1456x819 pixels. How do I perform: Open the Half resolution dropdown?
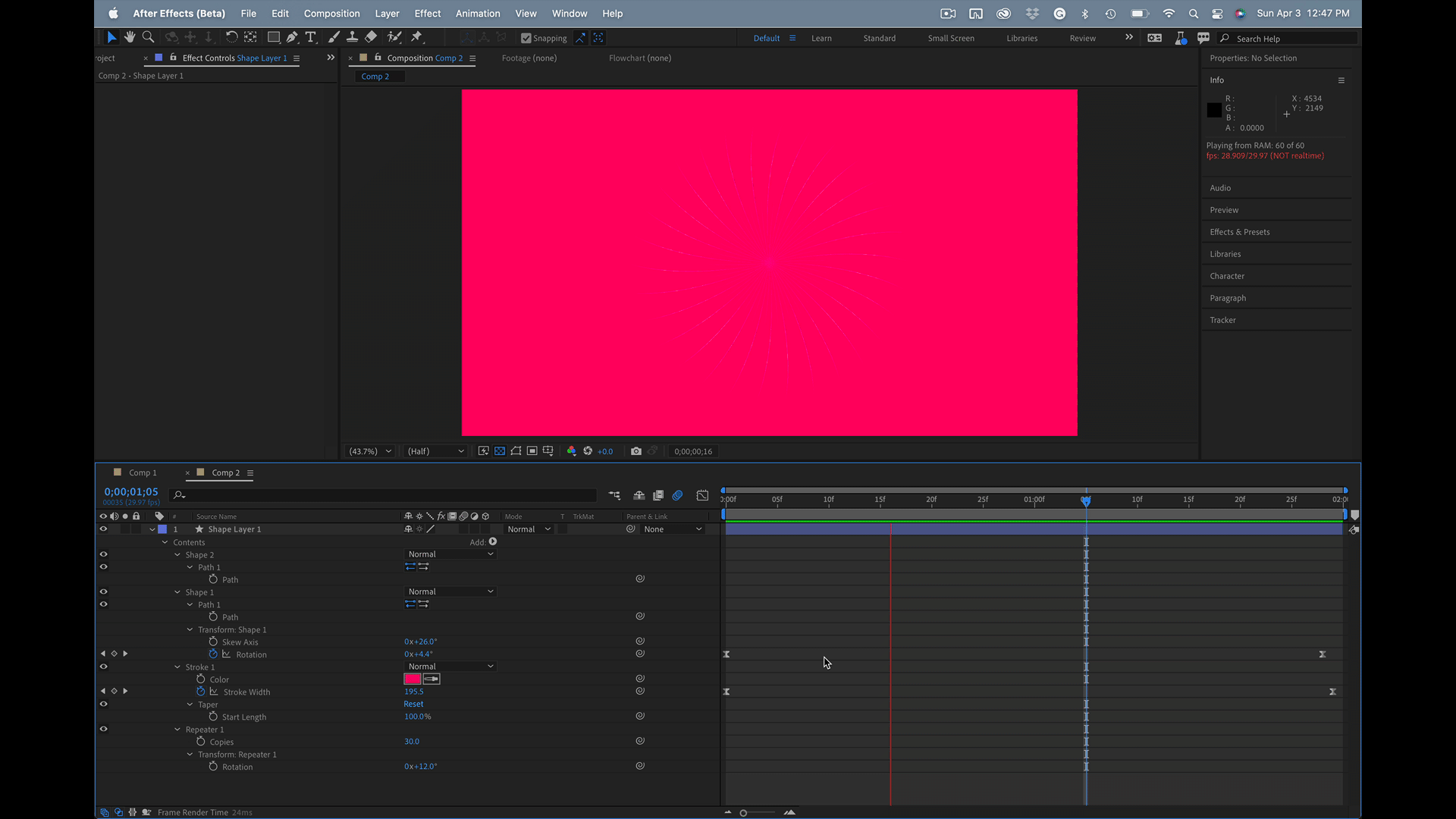(435, 451)
